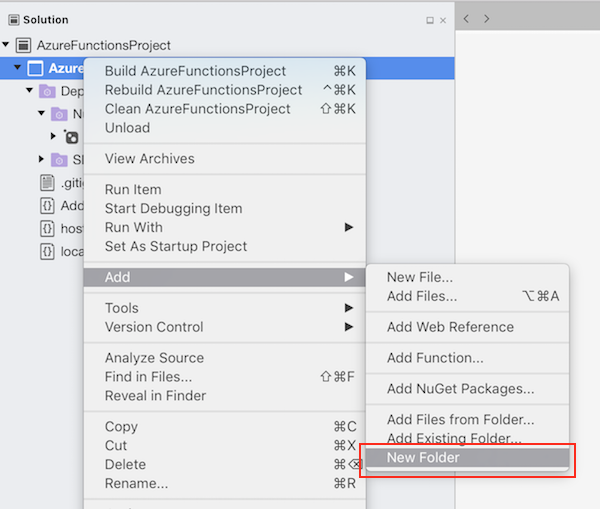The width and height of the screenshot is (600, 509).
Task: Choose Add Function... from the submenu
Action: (x=435, y=358)
